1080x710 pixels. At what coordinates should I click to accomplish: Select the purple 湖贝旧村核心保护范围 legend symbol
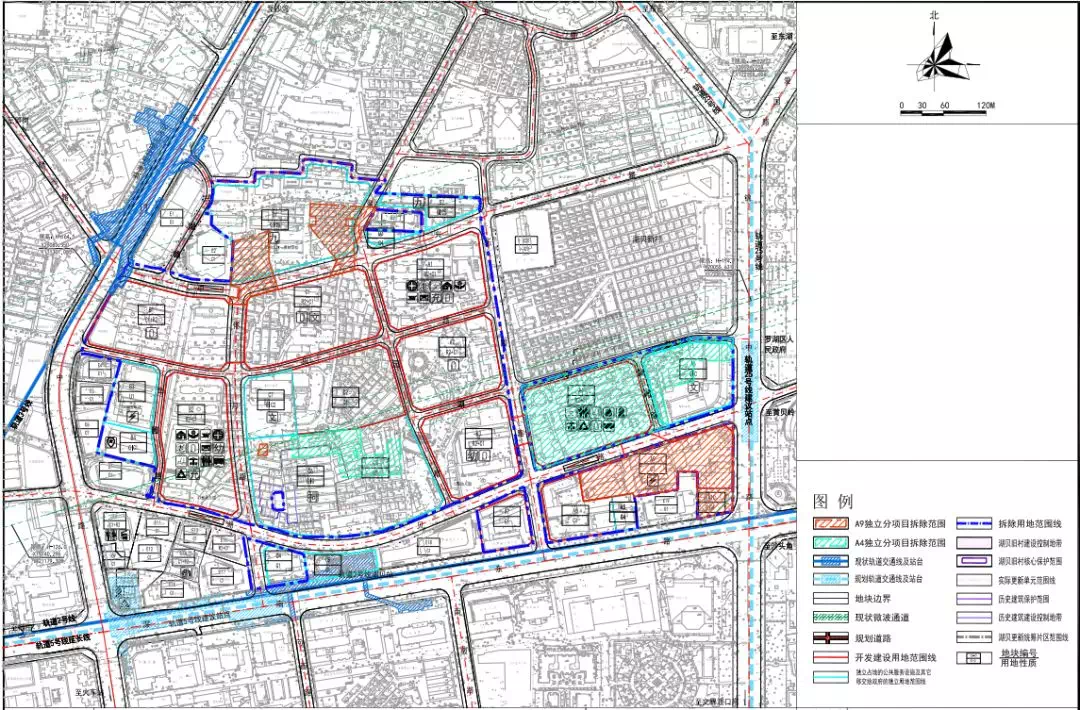click(974, 561)
